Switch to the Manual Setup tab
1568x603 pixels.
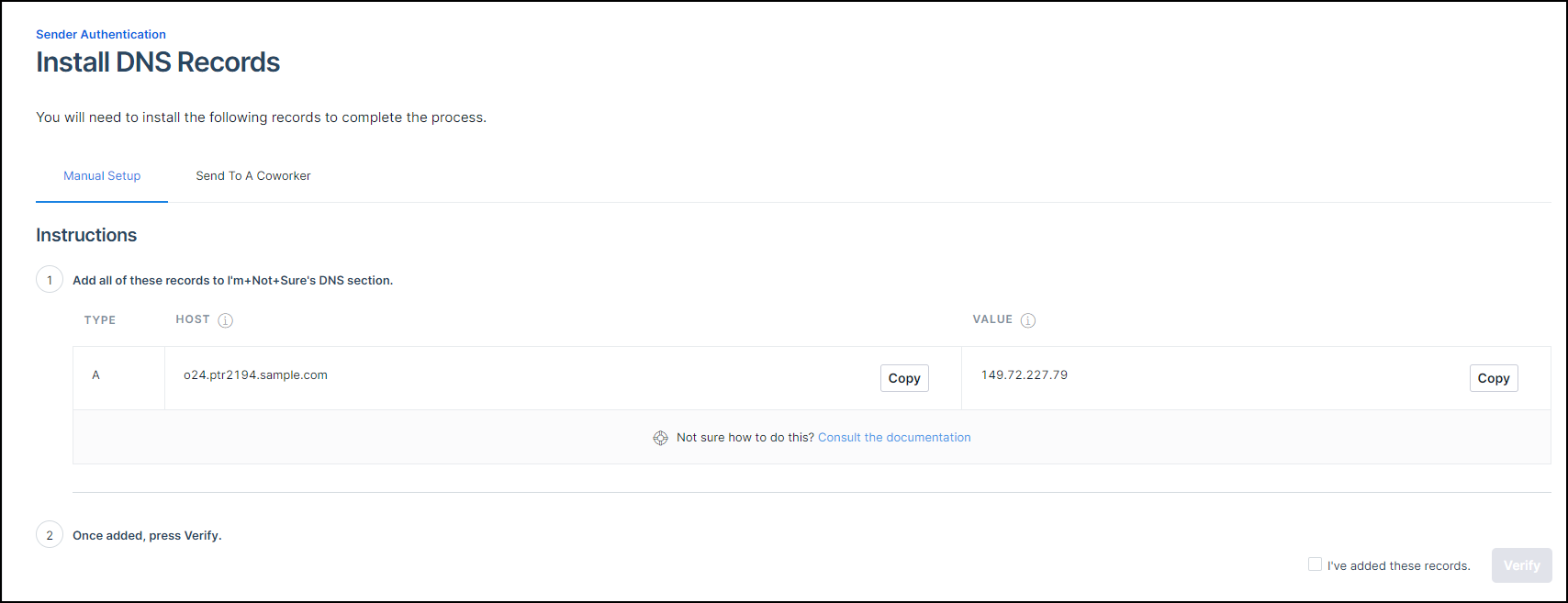[x=102, y=176]
